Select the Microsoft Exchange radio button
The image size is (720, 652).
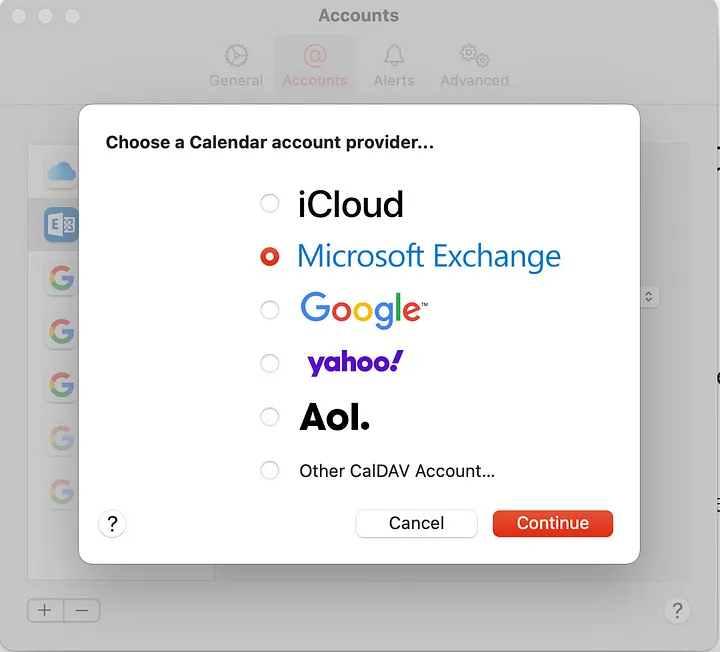click(x=270, y=257)
